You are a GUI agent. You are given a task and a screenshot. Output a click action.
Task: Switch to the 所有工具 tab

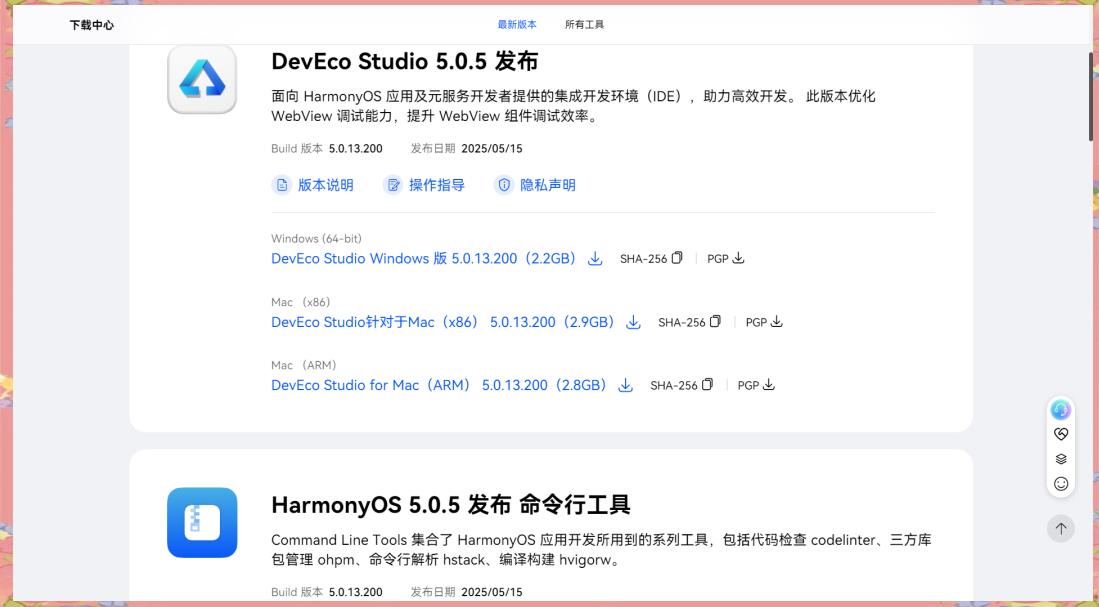(x=585, y=25)
